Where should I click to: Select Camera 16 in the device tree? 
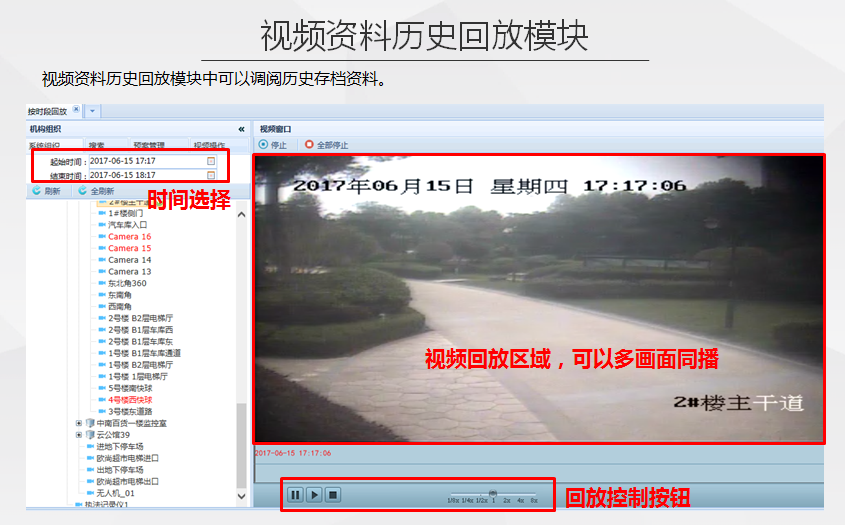[x=129, y=237]
